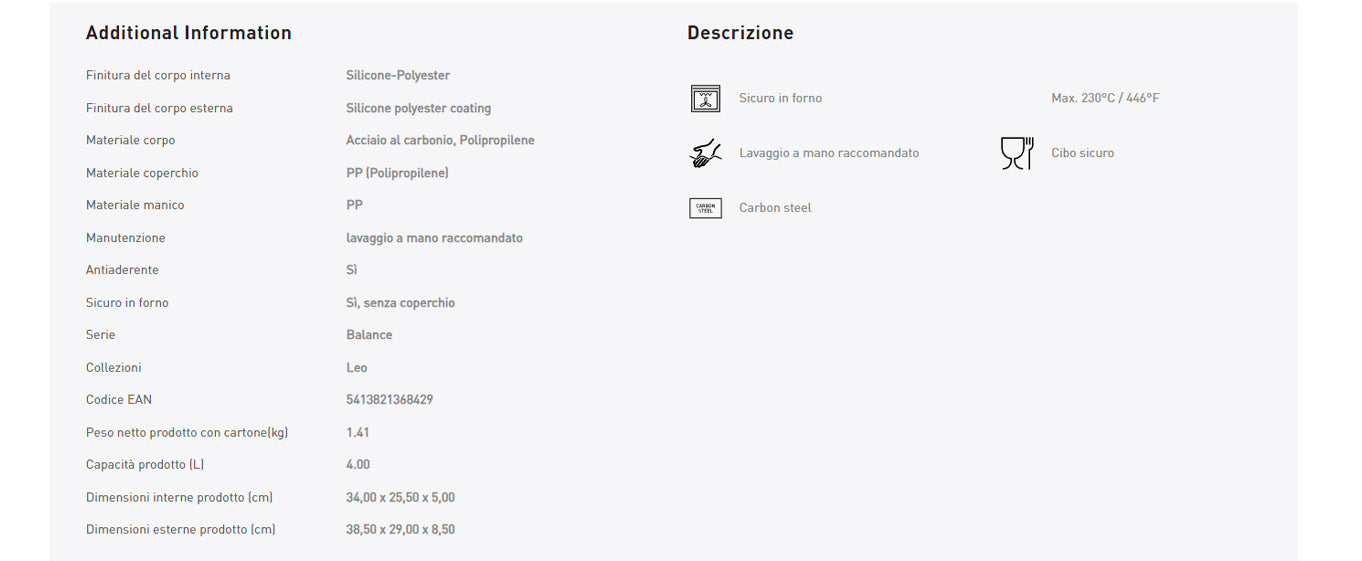Click the Carbon steel text label
Image resolution: width=1362 pixels, height=561 pixels.
(x=775, y=208)
